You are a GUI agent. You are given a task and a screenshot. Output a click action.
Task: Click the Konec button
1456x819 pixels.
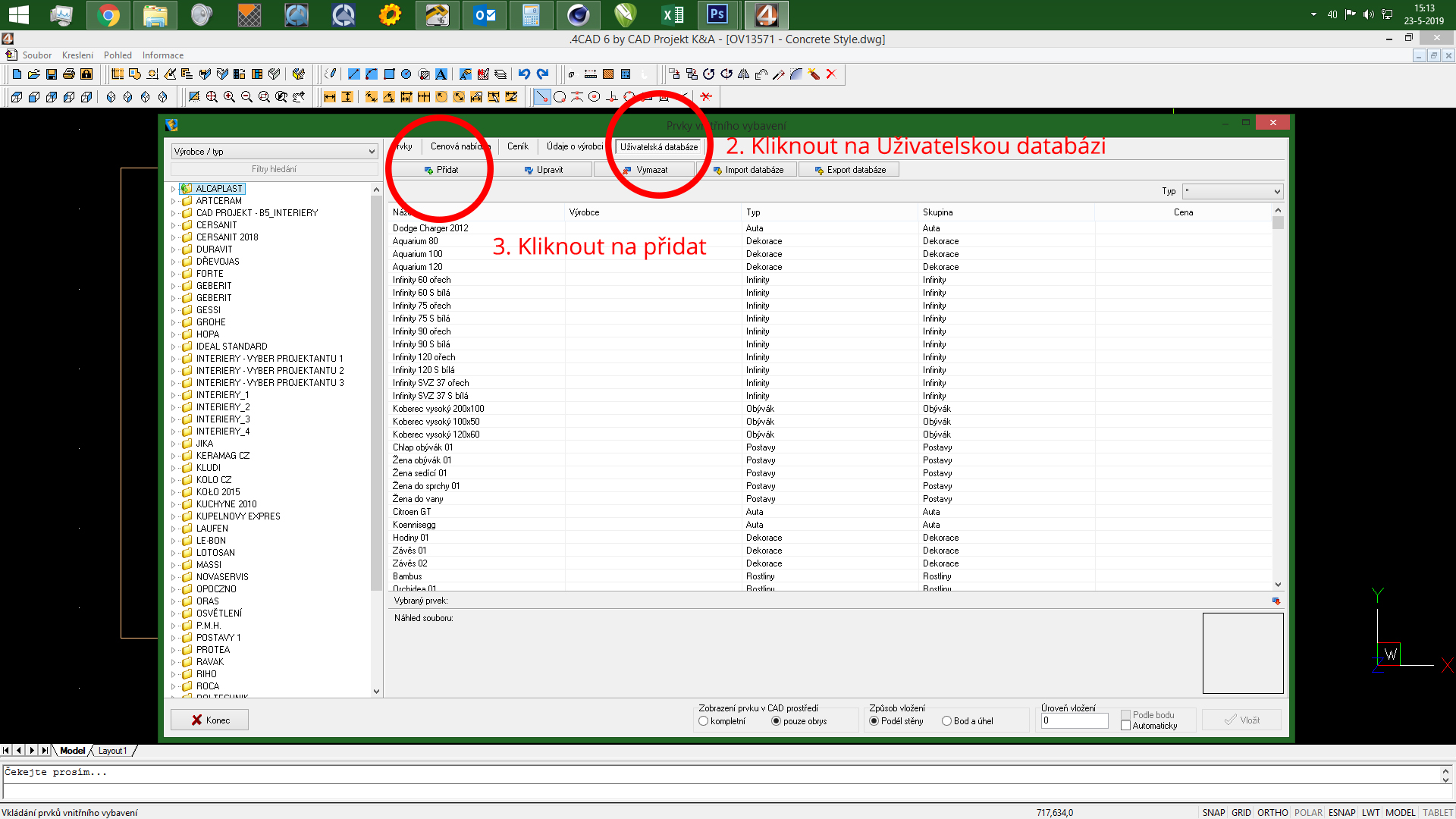(210, 720)
